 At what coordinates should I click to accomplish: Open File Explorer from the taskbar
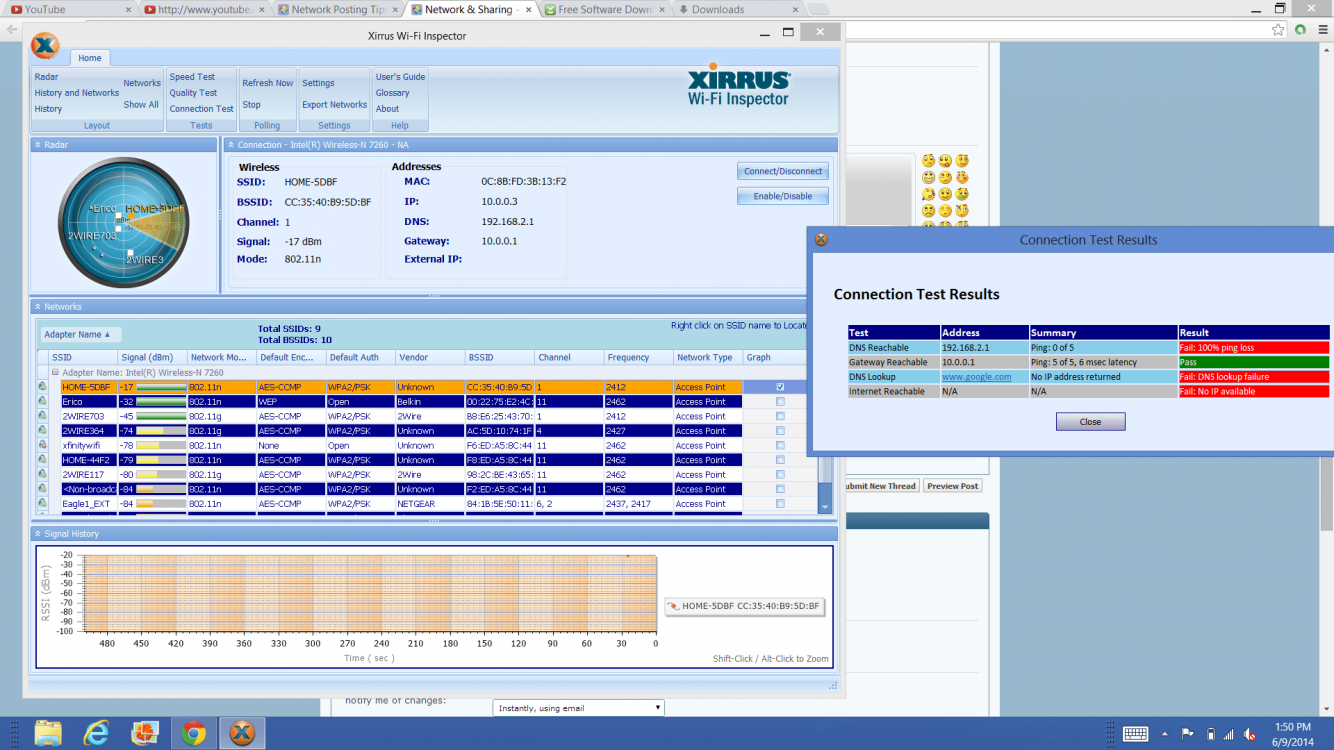[48, 733]
